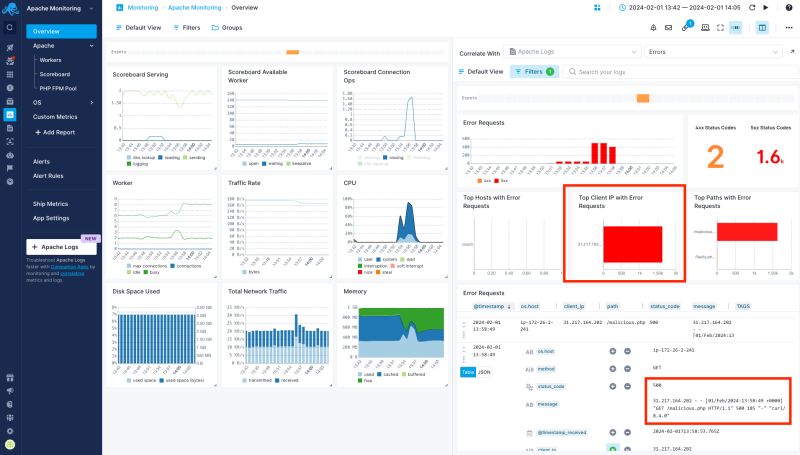Switch to the JSON tab
The height and width of the screenshot is (455, 800).
(484, 372)
